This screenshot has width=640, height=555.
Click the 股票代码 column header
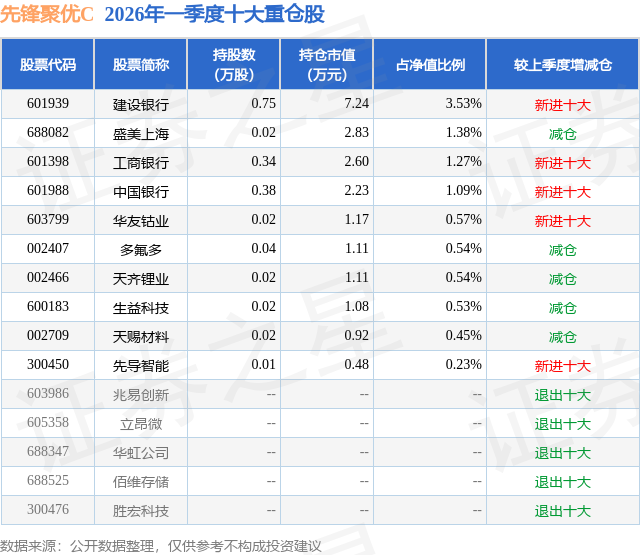[48, 64]
